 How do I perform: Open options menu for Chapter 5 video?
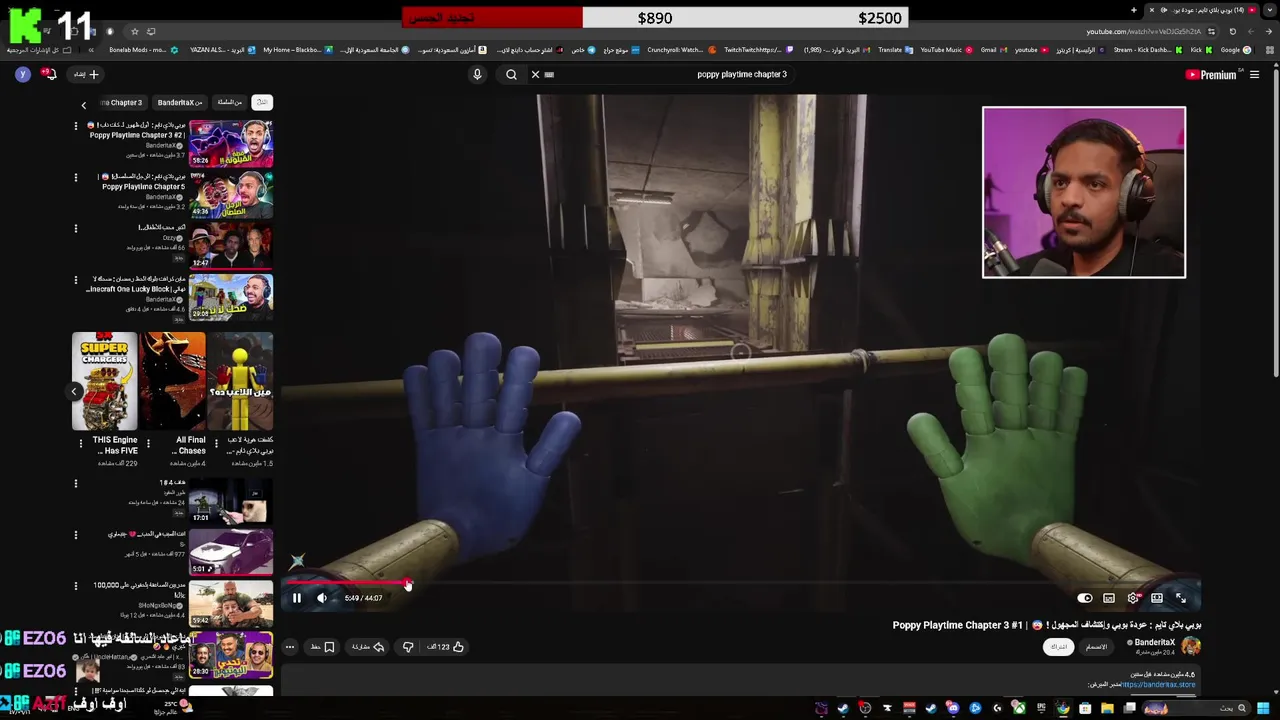tap(75, 177)
